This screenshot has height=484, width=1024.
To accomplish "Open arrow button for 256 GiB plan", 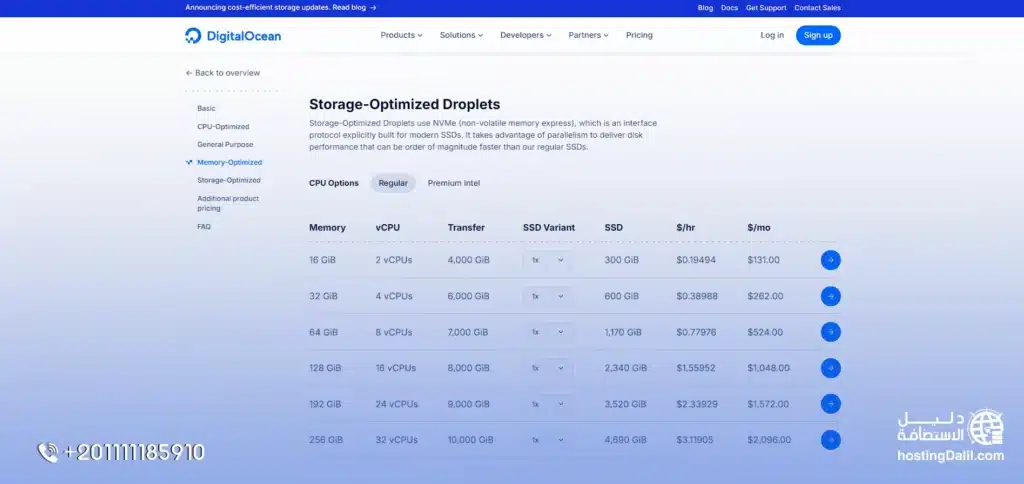I will (830, 440).
